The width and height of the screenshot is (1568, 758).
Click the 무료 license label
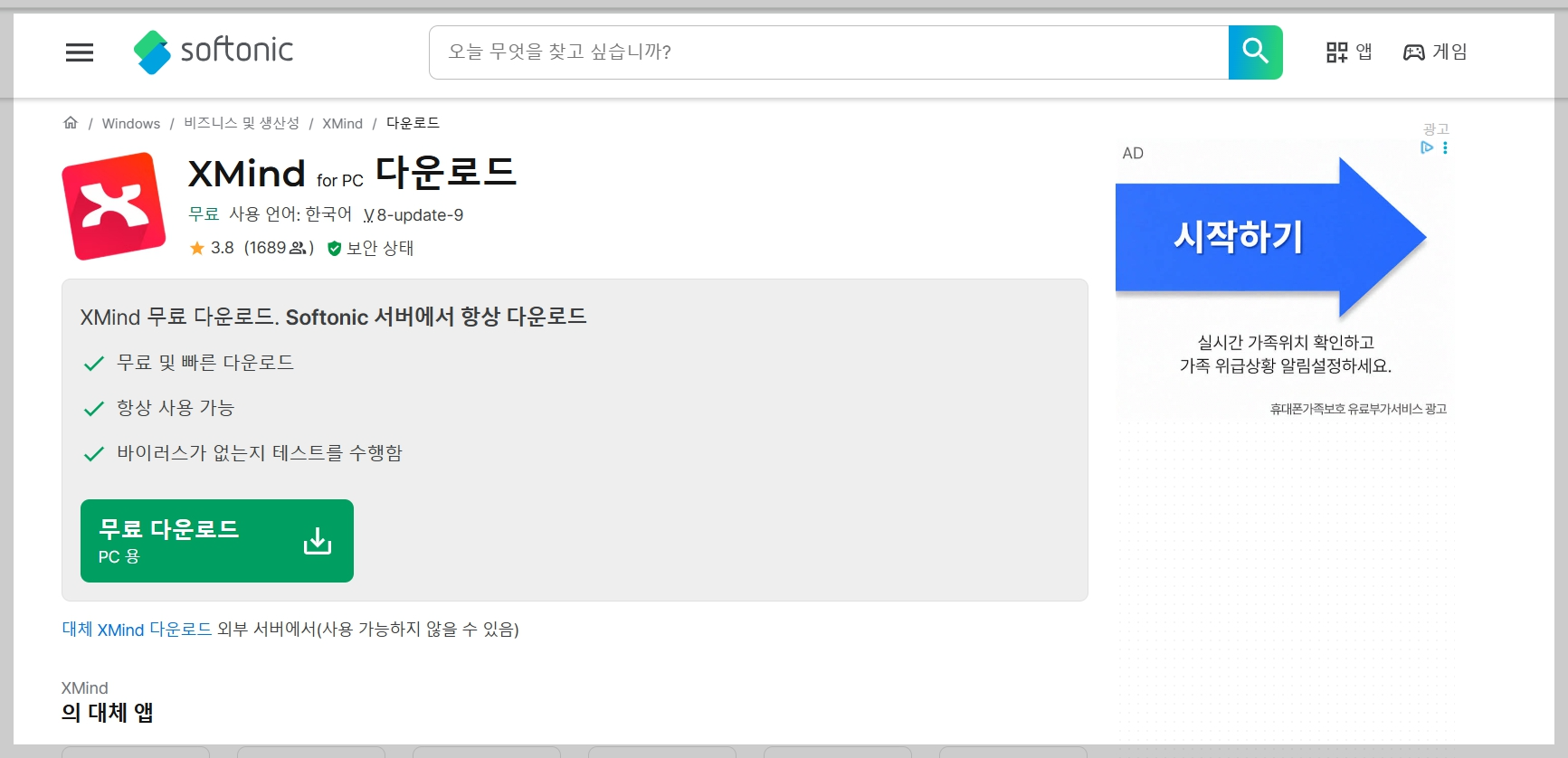click(204, 214)
